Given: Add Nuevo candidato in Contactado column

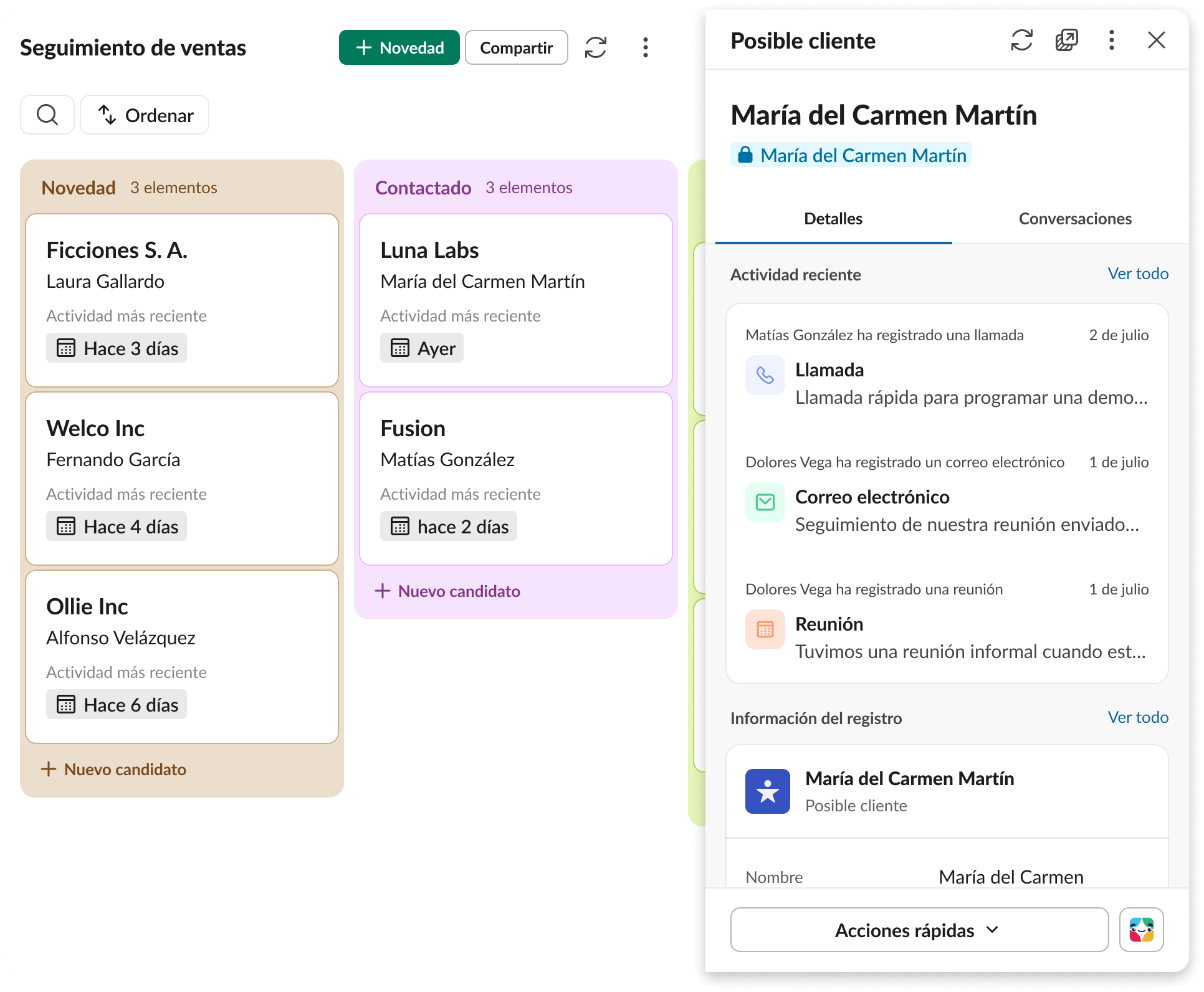Looking at the screenshot, I should [x=447, y=591].
